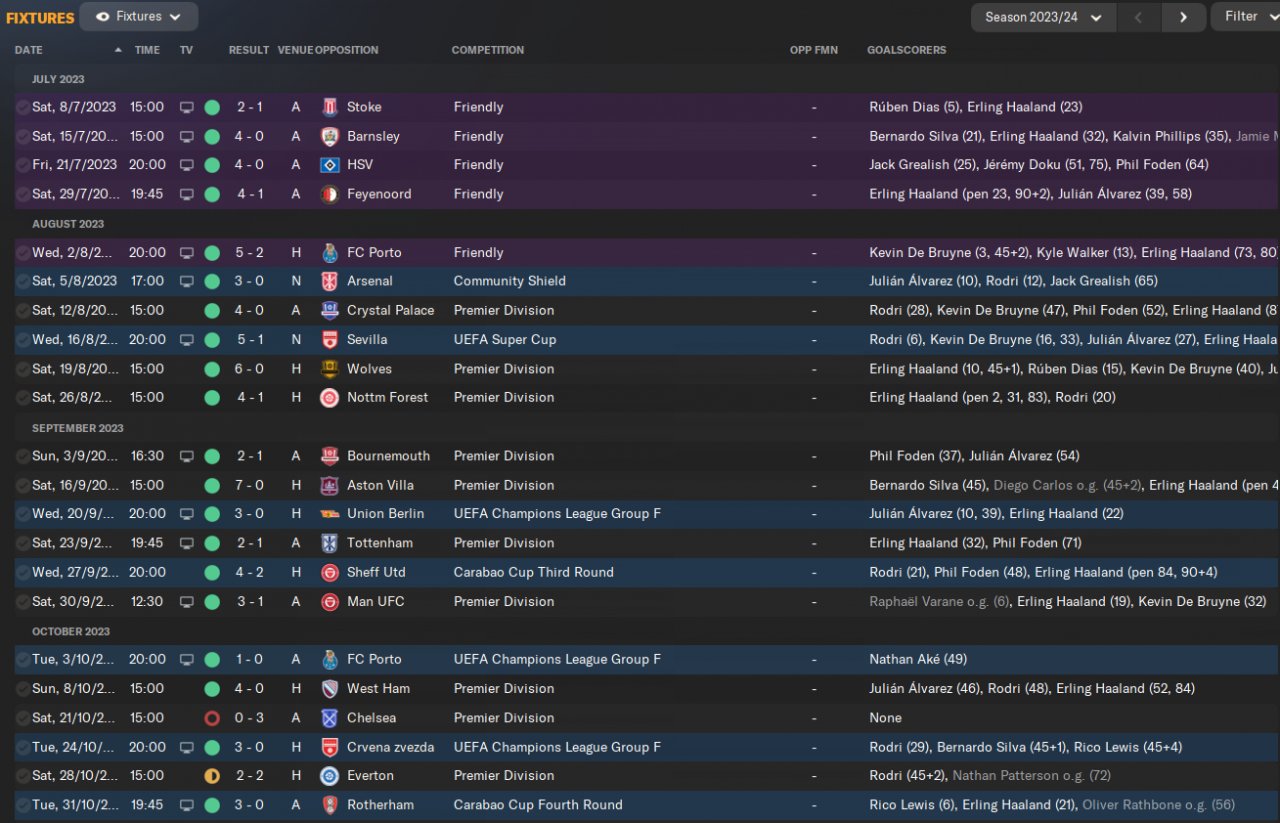Click the TV icon on the Stoke fixture
The width and height of the screenshot is (1280, 823).
tap(187, 107)
